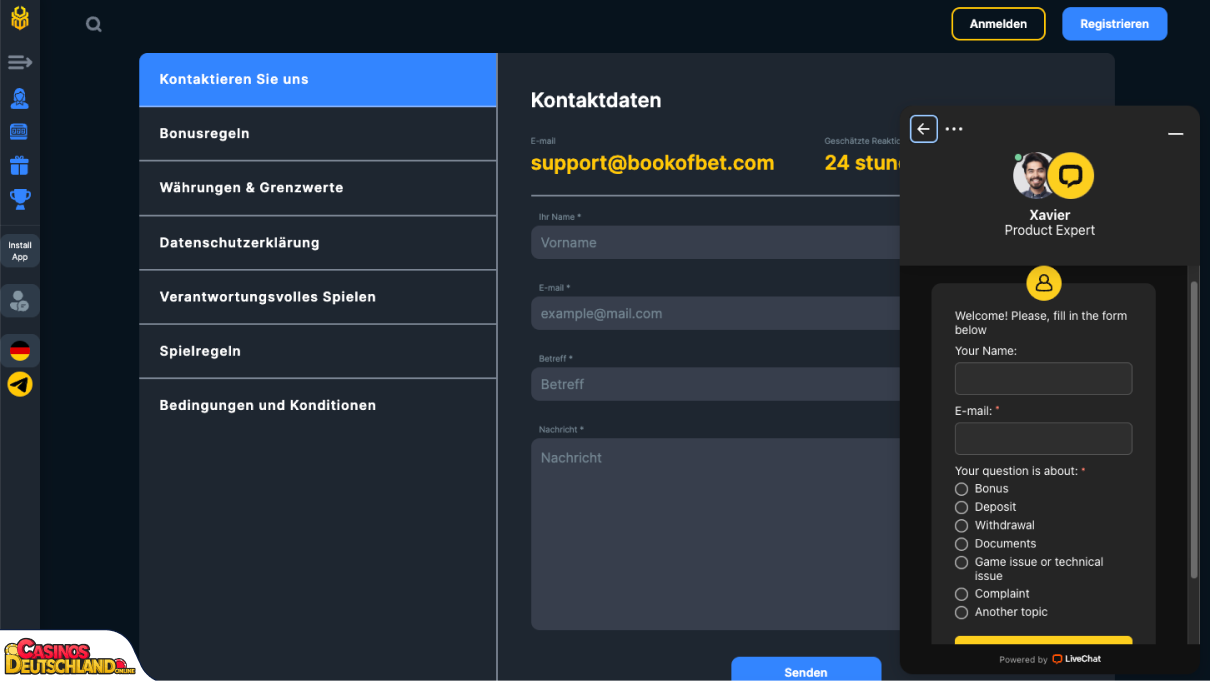Click the yellow user avatar icon above the form
This screenshot has height=681, width=1210.
[1044, 283]
